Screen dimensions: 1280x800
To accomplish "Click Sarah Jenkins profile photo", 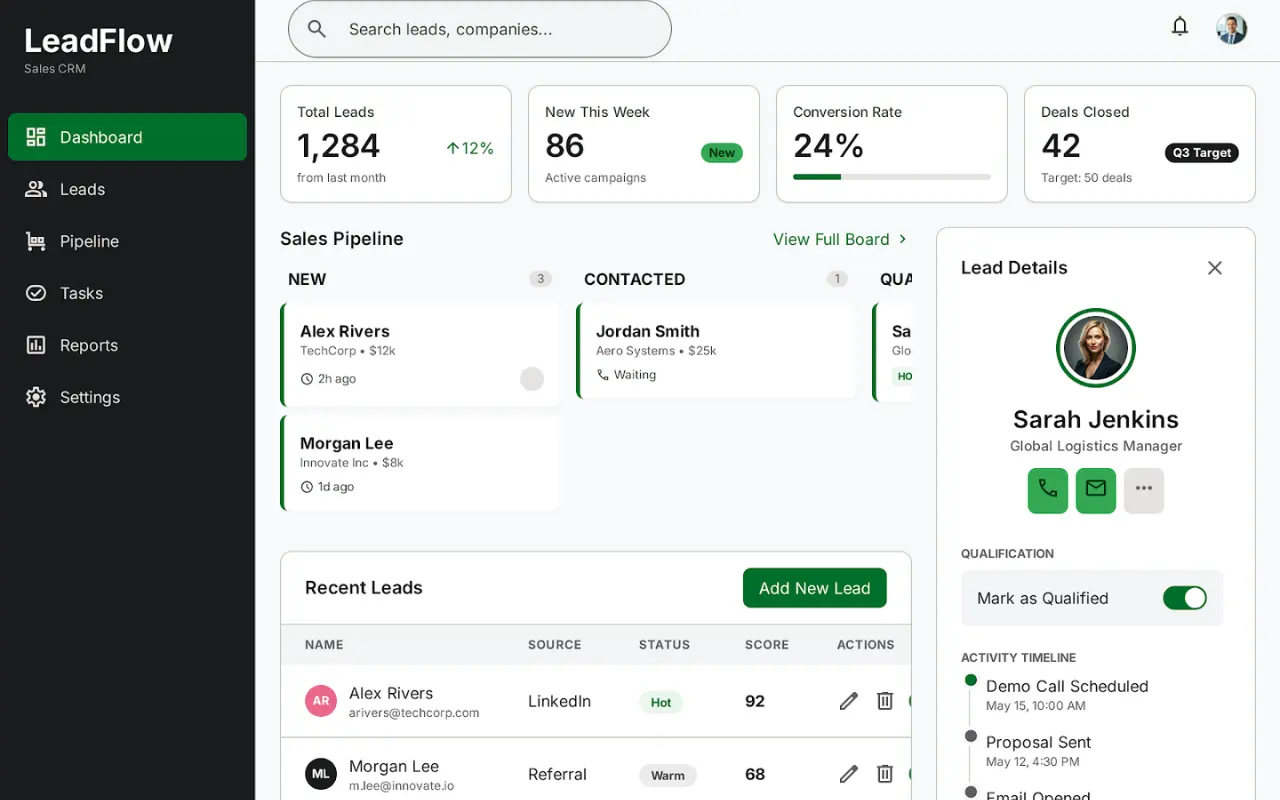I will [x=1096, y=348].
